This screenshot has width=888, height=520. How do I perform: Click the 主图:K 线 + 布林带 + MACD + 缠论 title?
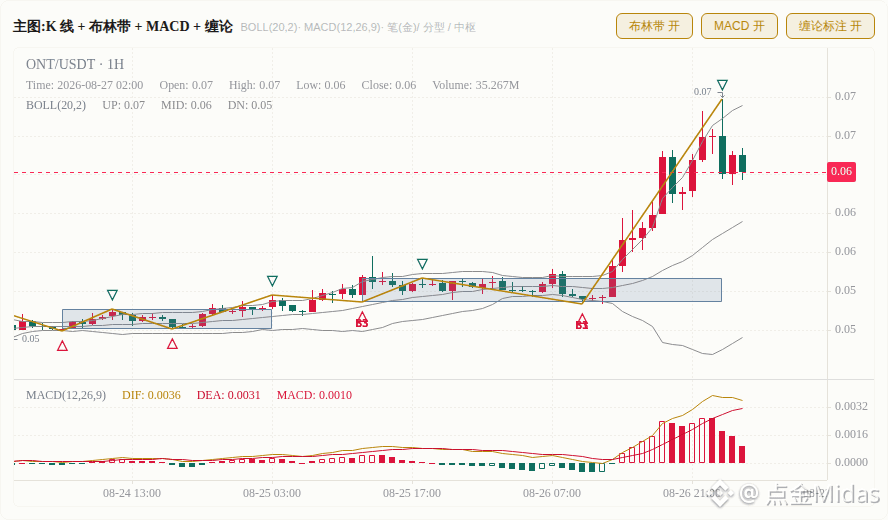click(122, 27)
